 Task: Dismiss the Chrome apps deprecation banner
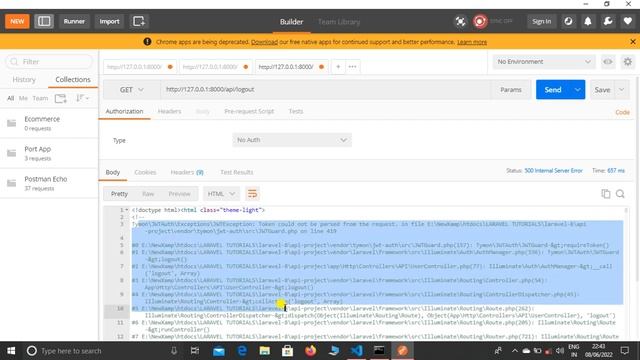pos(633,42)
